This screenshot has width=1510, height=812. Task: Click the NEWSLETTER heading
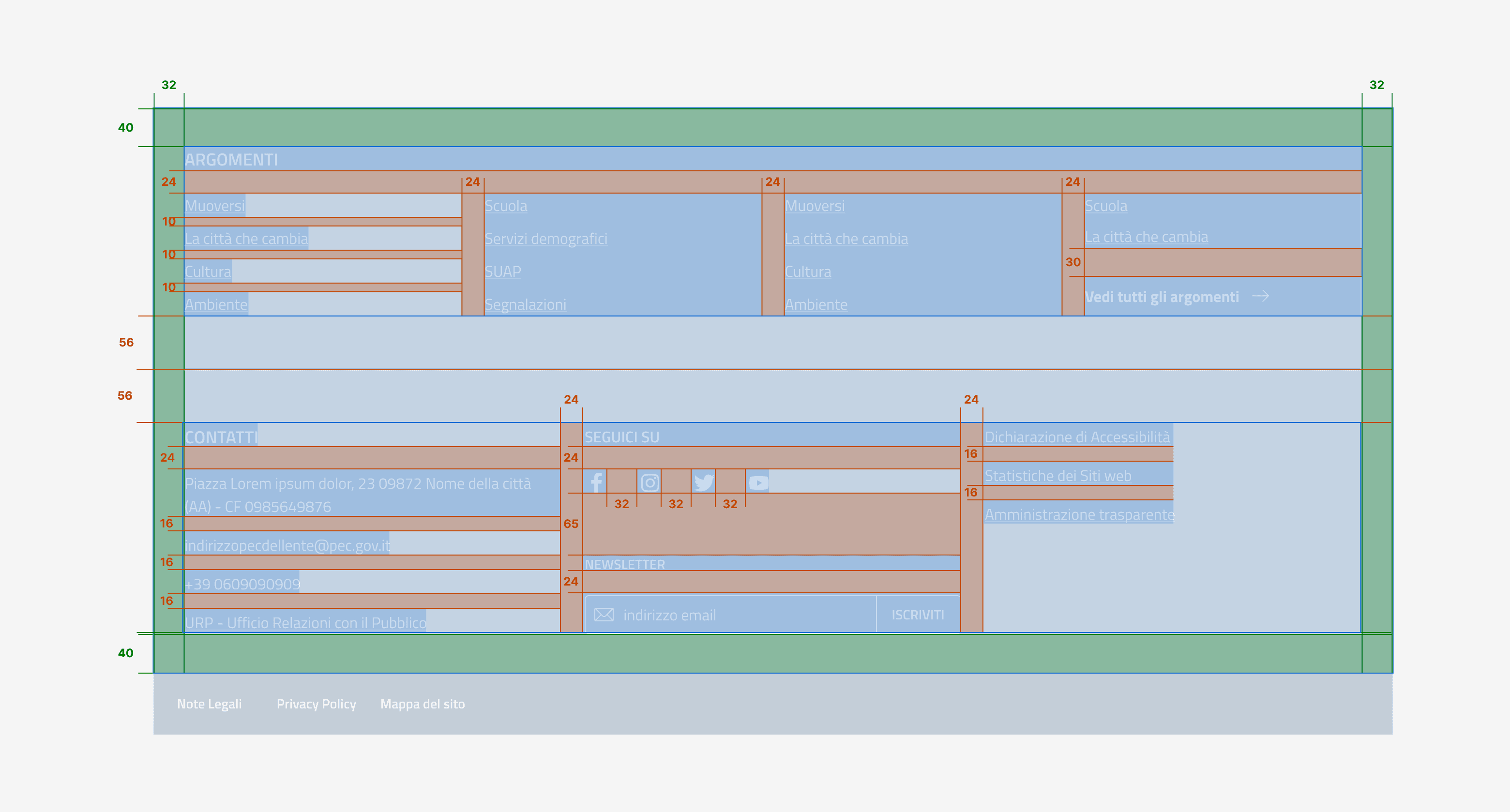click(x=625, y=564)
